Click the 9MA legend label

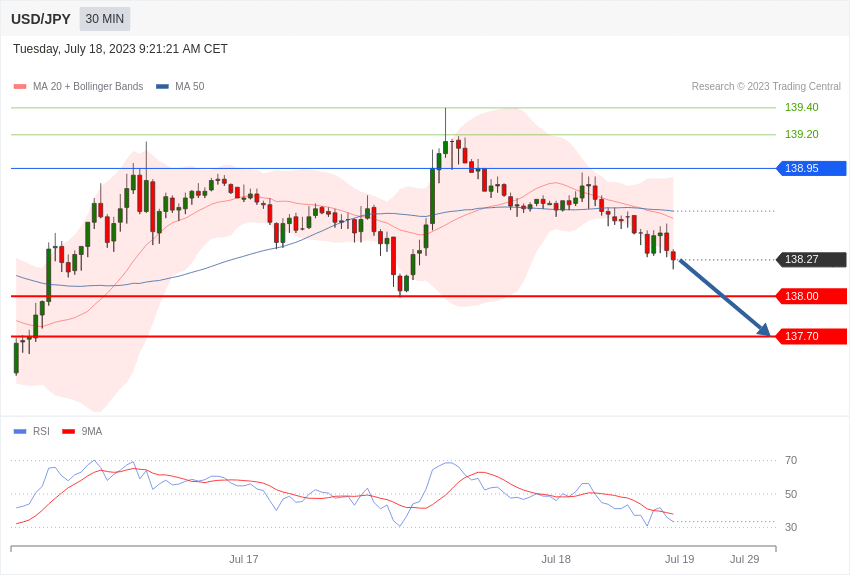(x=92, y=431)
